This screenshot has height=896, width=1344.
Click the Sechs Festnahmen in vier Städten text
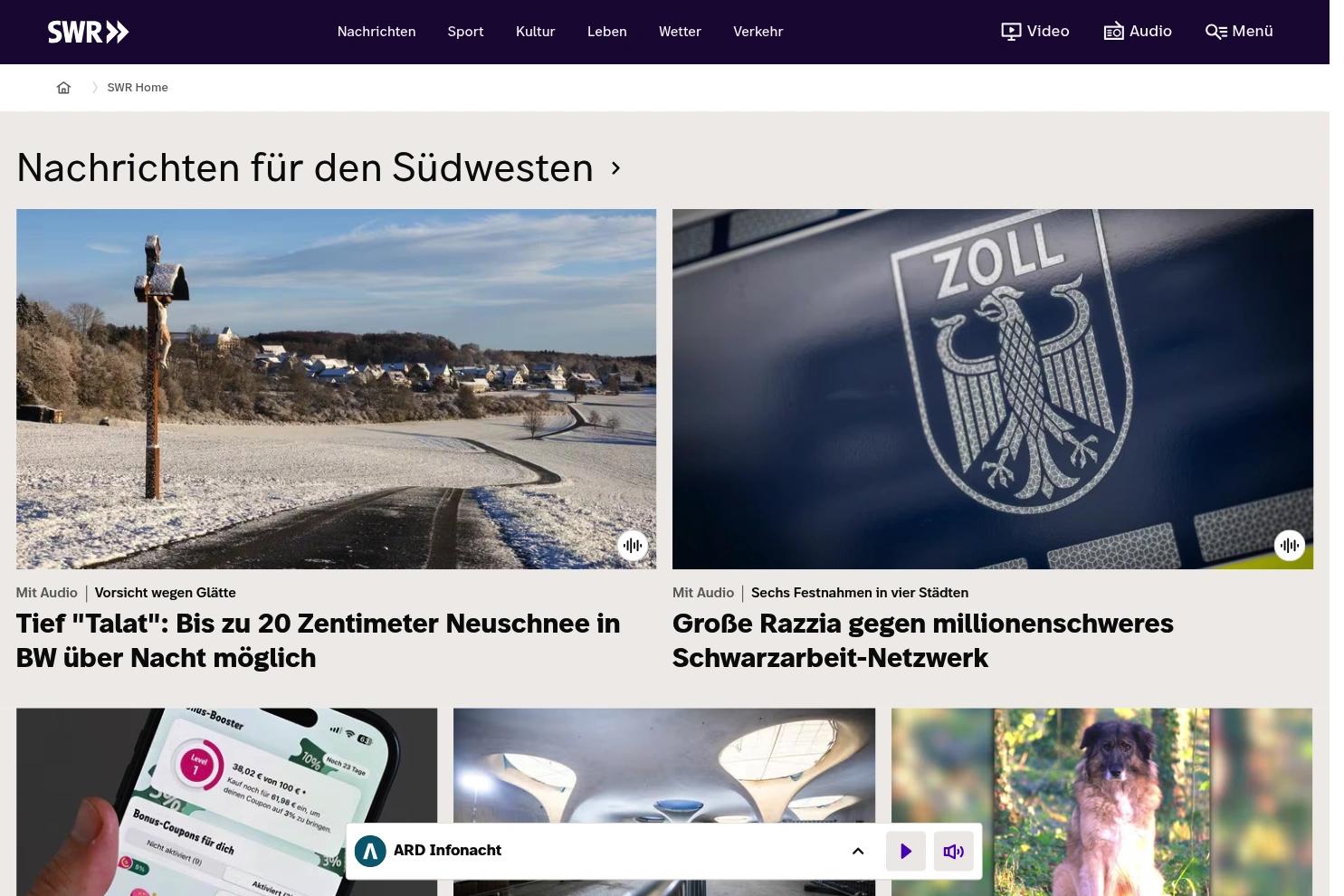(x=860, y=593)
